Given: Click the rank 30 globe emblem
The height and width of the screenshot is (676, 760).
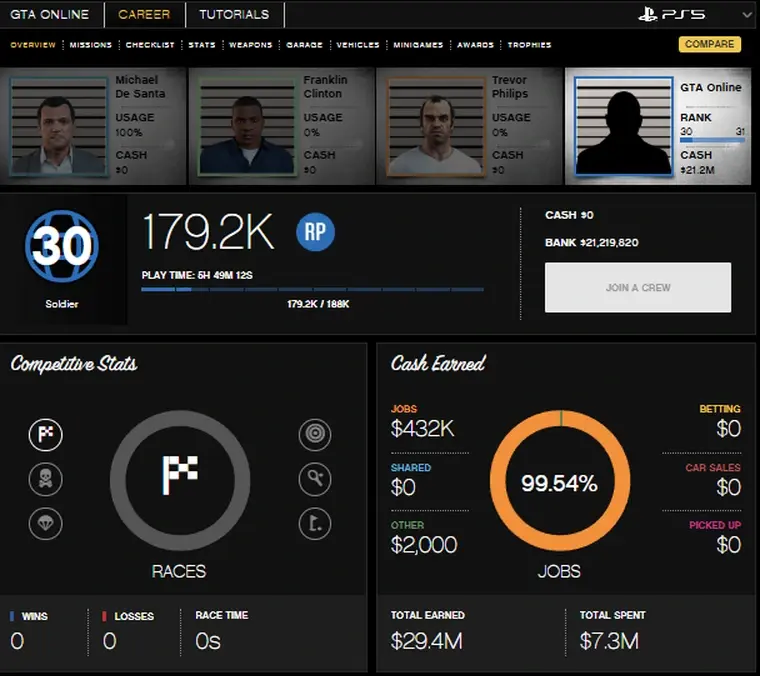Looking at the screenshot, I should click(63, 244).
